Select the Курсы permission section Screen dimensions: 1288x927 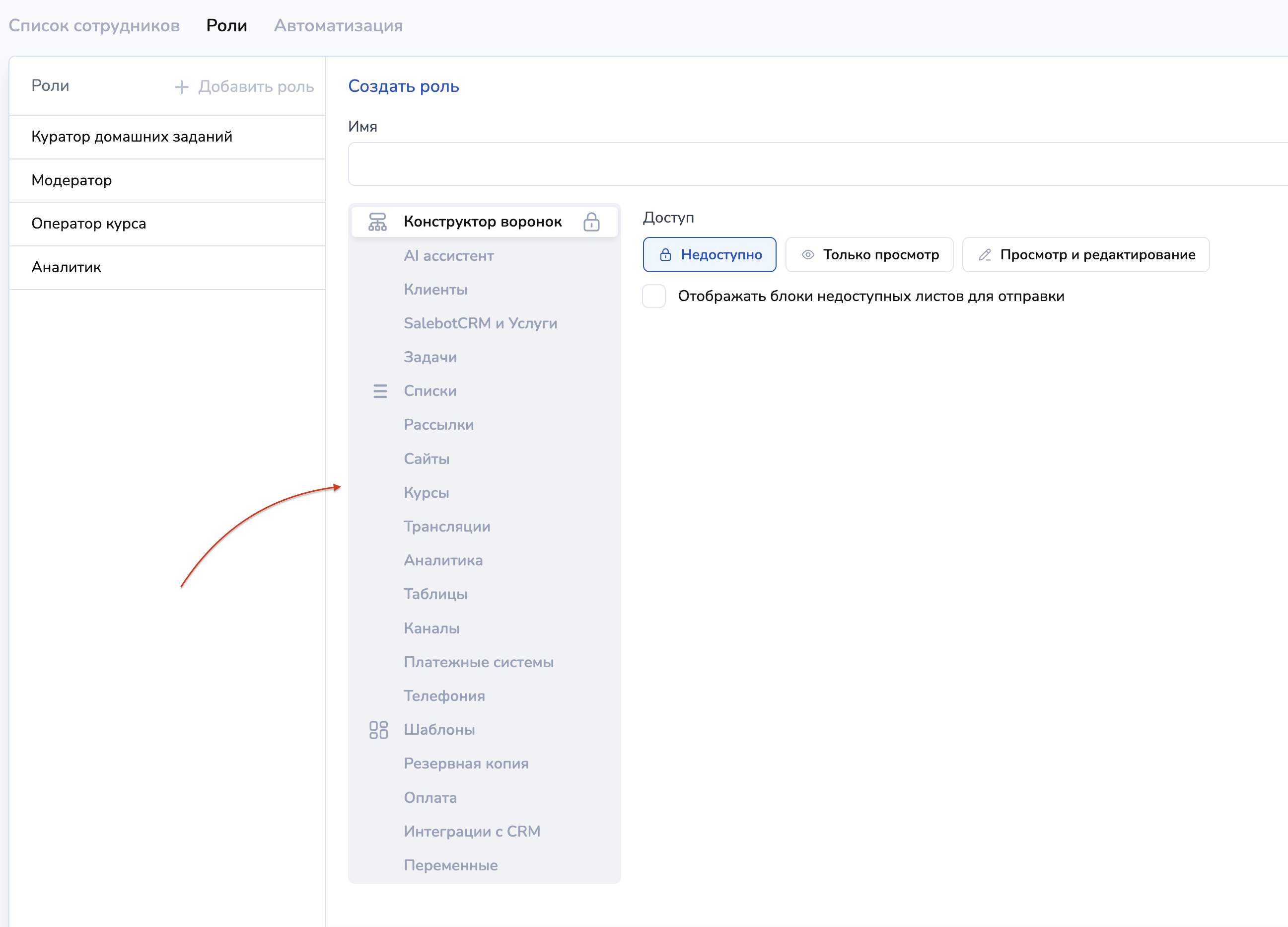coord(426,493)
